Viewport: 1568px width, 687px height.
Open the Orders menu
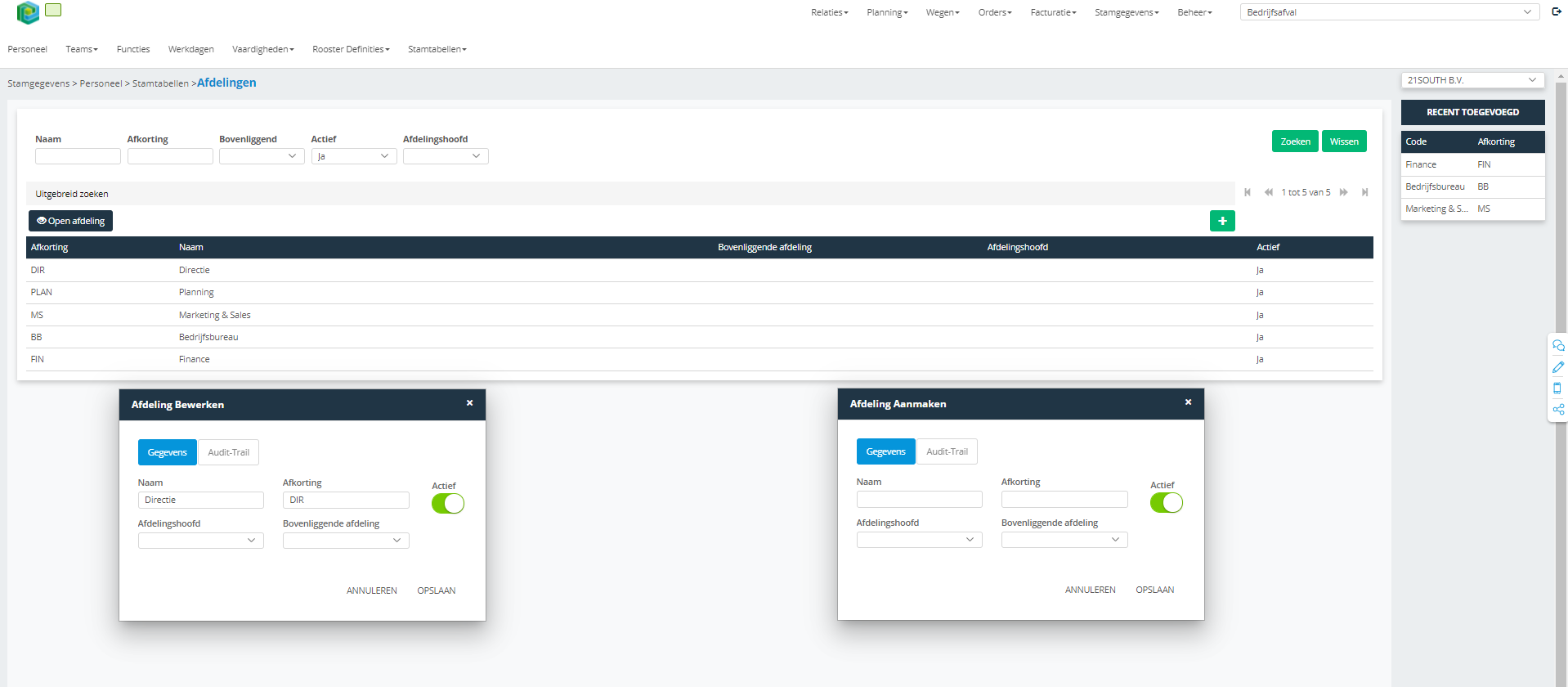[x=995, y=12]
